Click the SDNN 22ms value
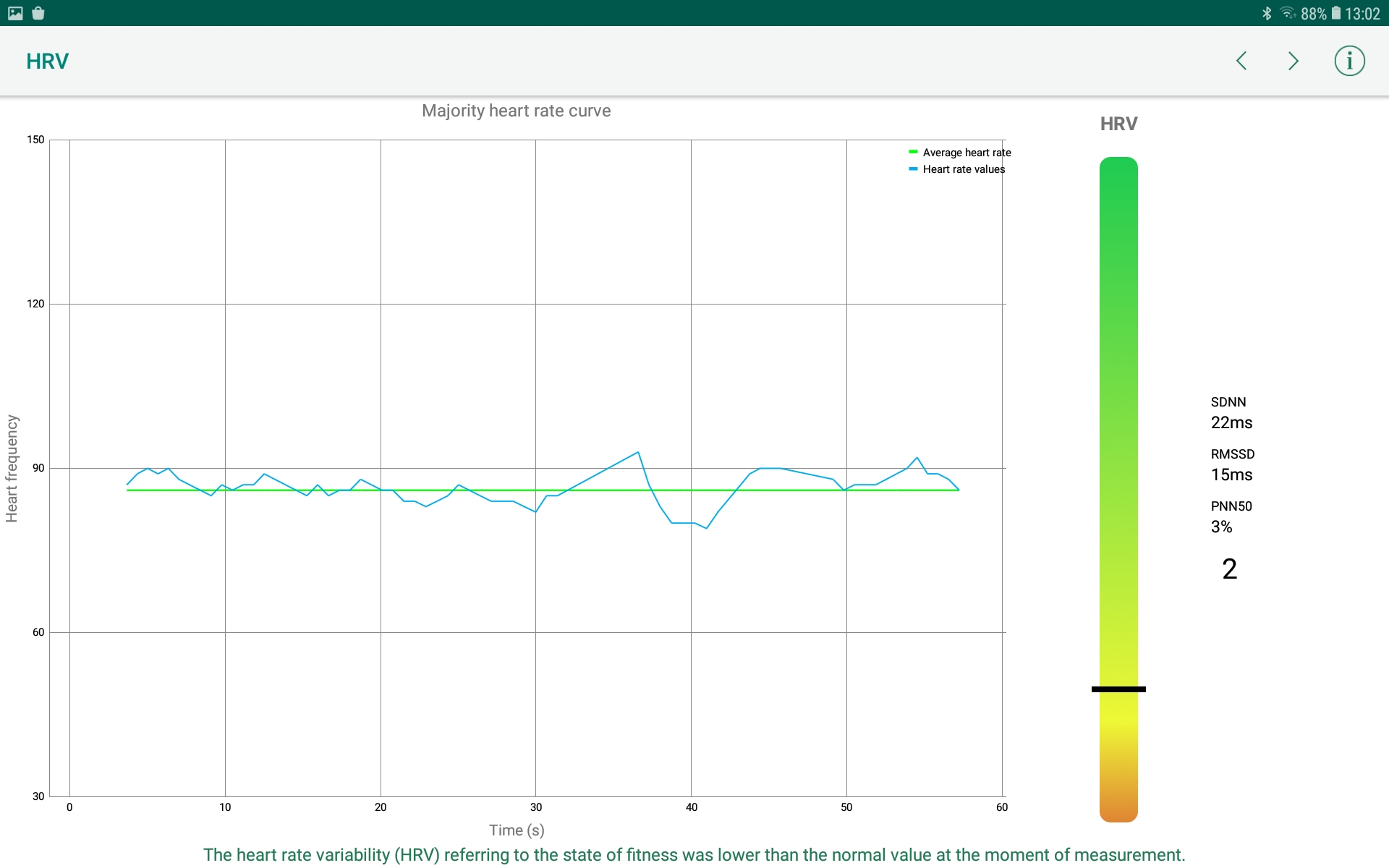This screenshot has width=1389, height=868. click(1231, 422)
